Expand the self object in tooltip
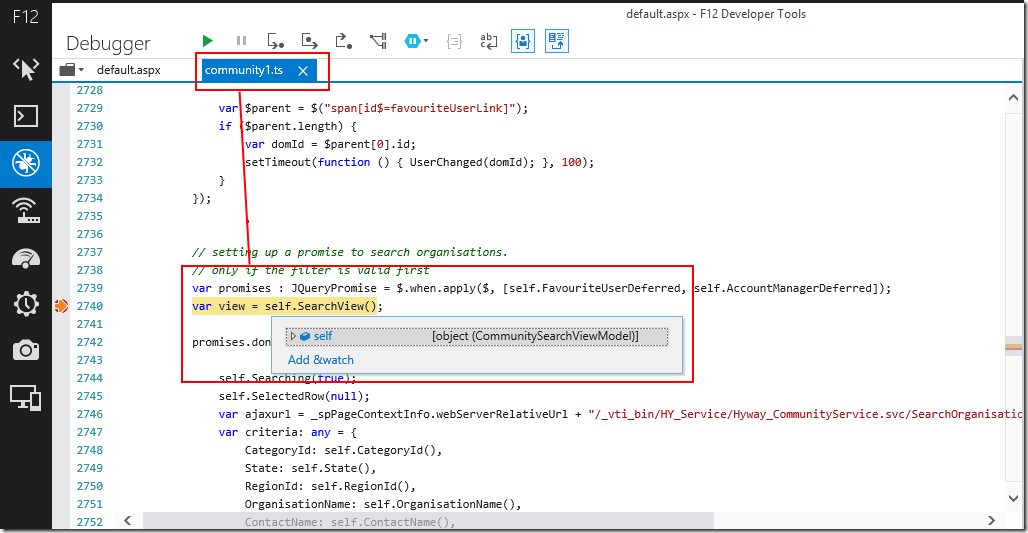The width and height of the screenshot is (1028, 533). coord(293,337)
